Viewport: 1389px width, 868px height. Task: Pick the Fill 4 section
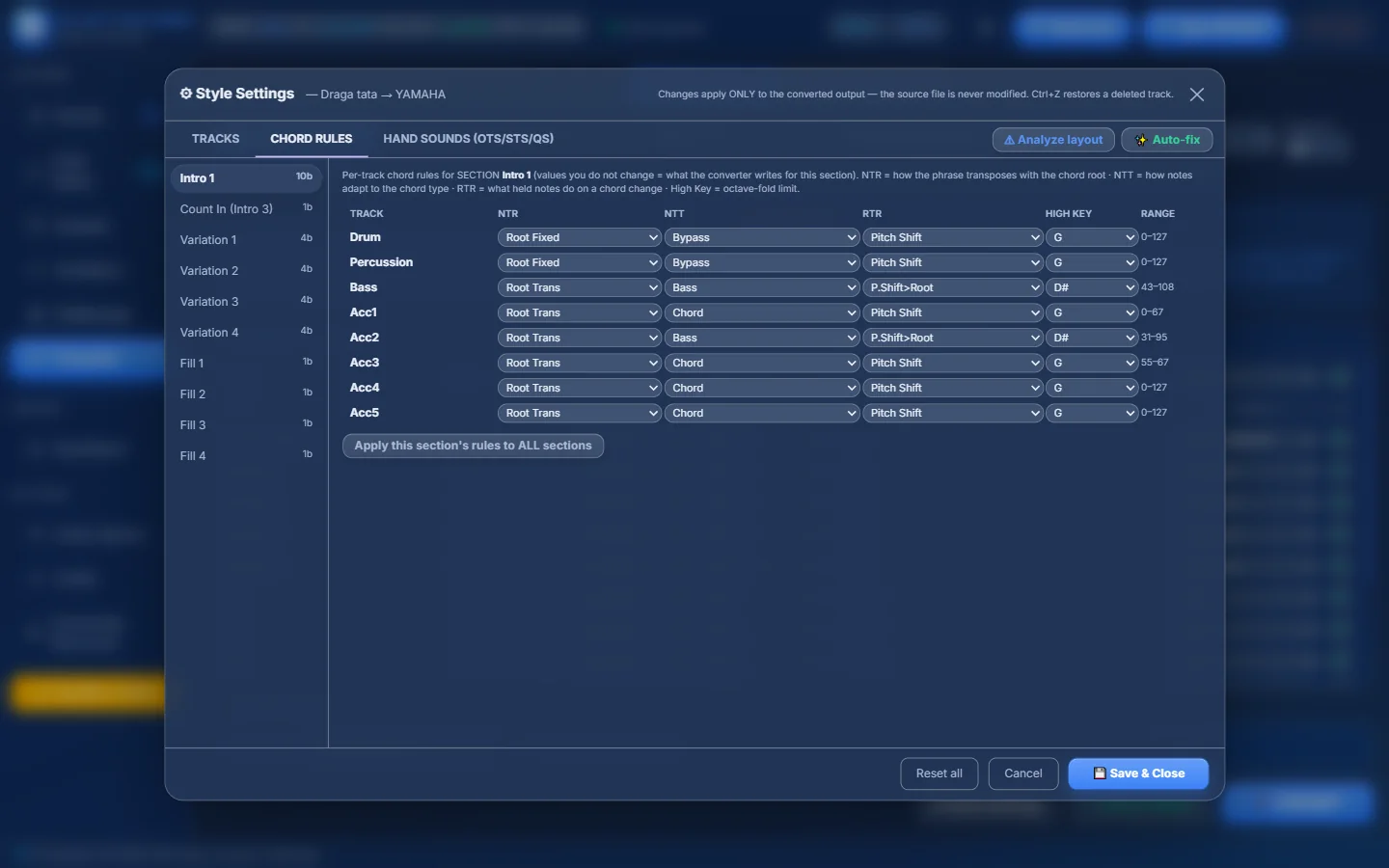pos(246,455)
